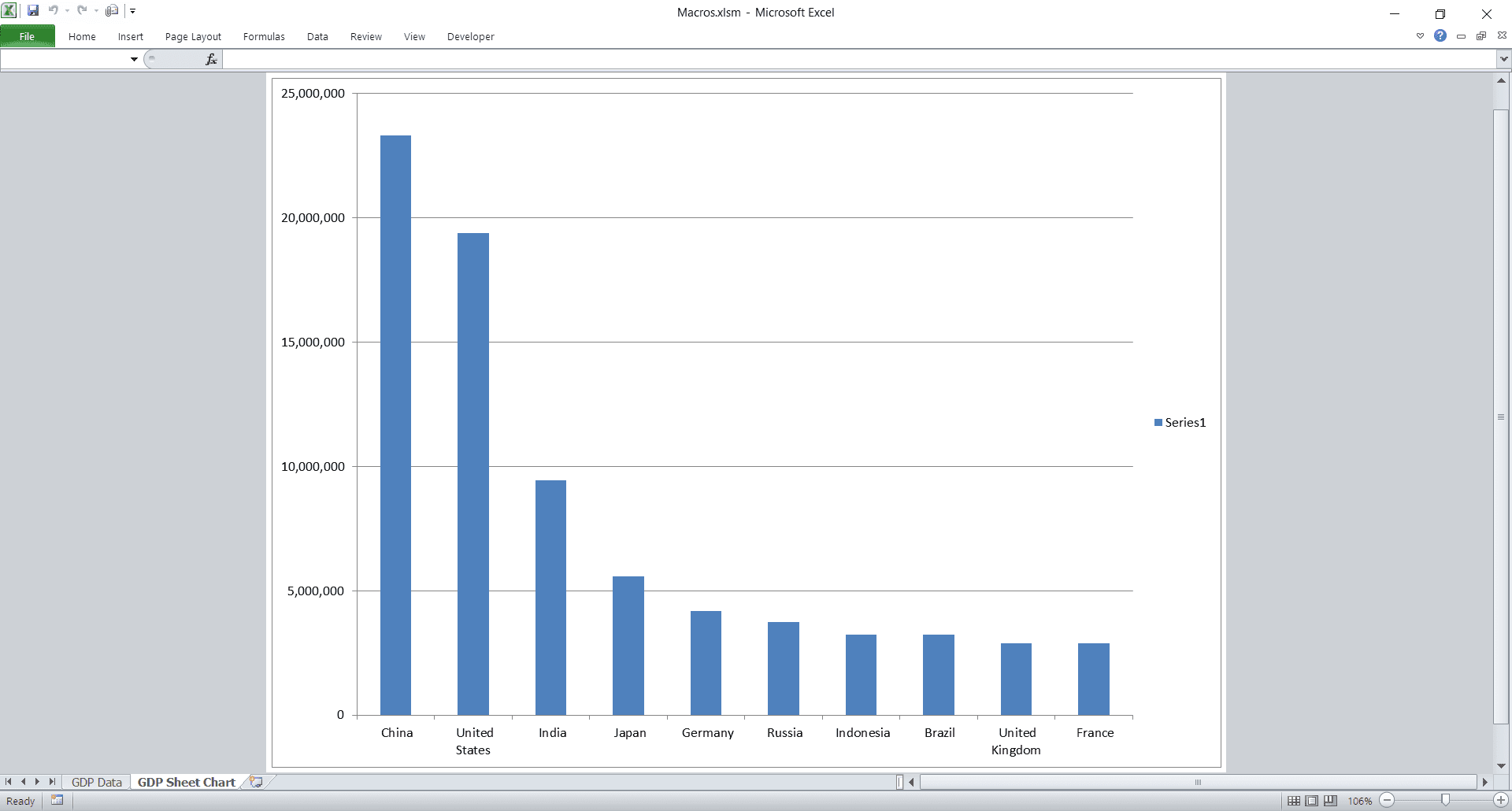Open the Page Layout tab

[193, 36]
